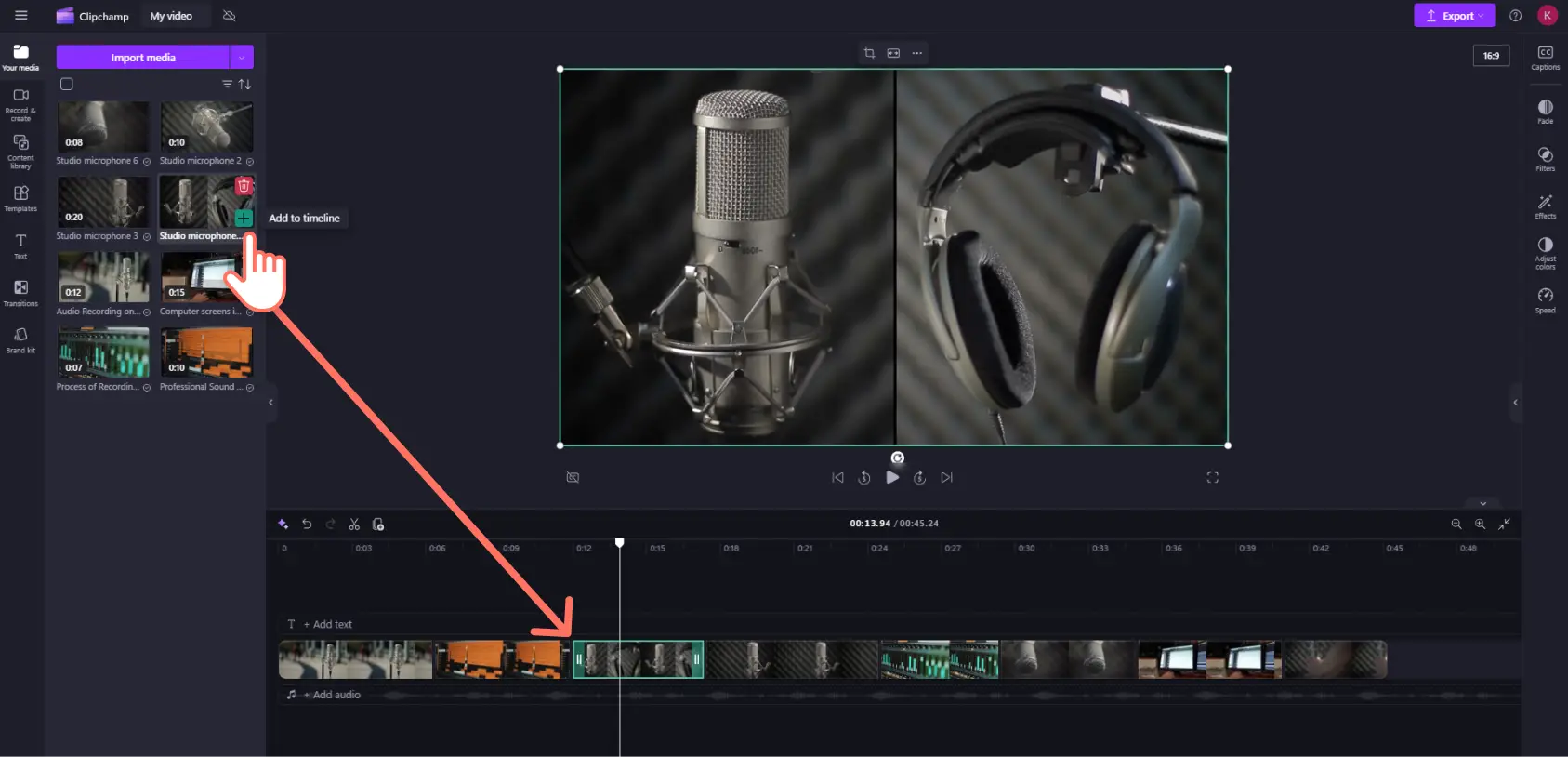The height and width of the screenshot is (757, 1568).
Task: Enter fullscreen preview mode
Action: coord(1212,477)
